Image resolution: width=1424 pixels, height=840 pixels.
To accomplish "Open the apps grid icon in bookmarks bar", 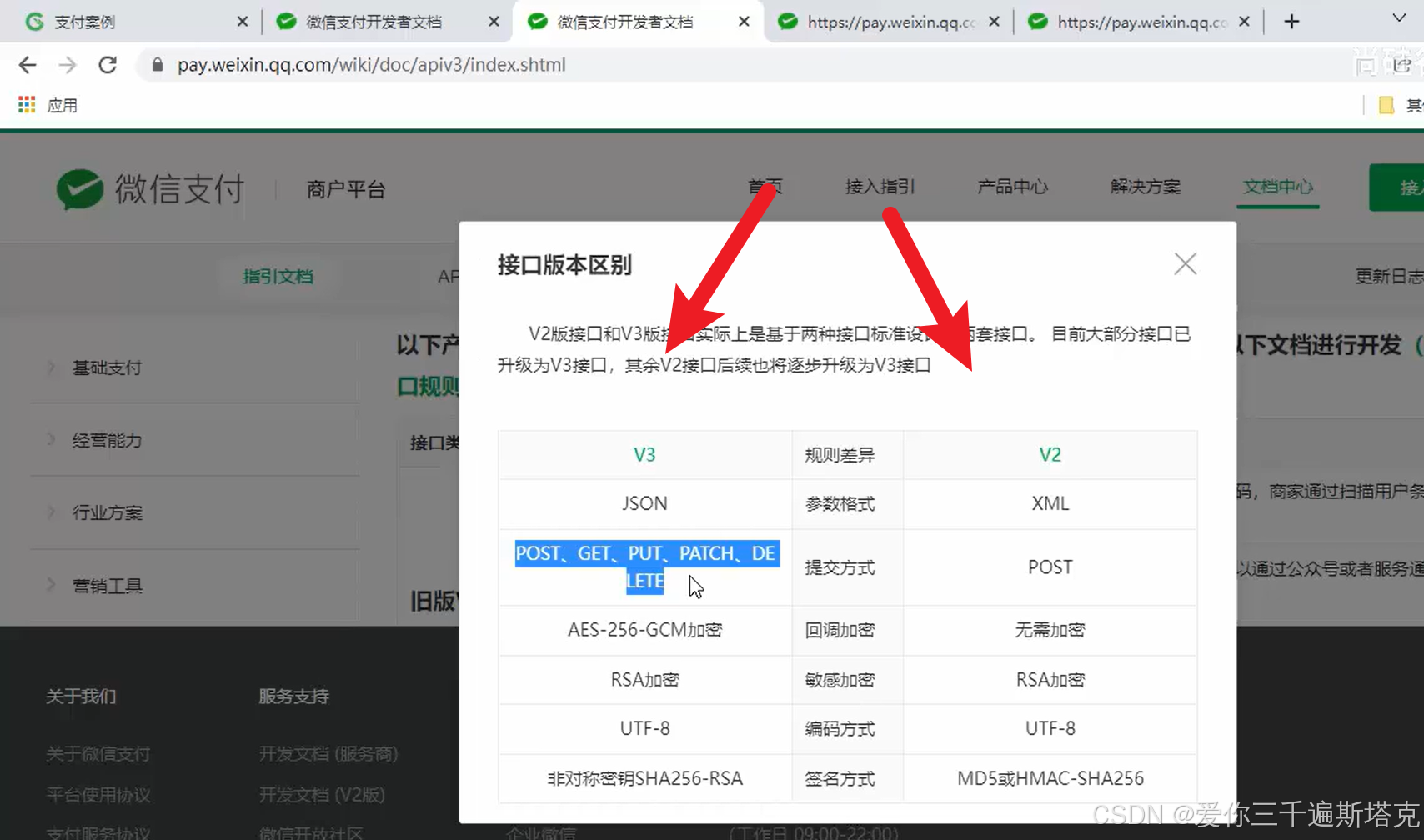I will click(27, 105).
